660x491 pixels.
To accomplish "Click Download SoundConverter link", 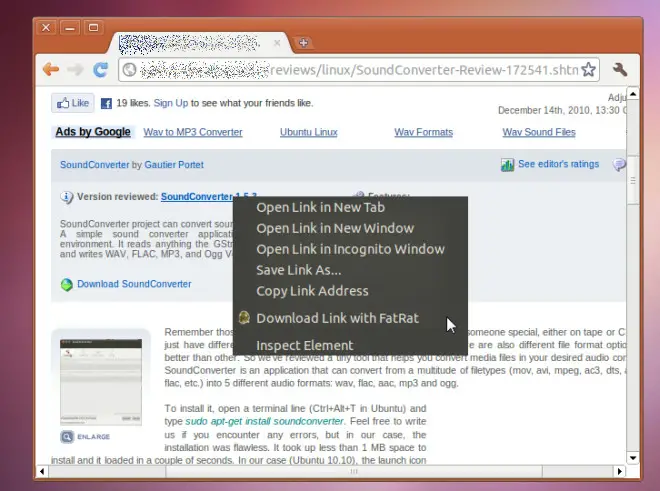I will tap(134, 284).
